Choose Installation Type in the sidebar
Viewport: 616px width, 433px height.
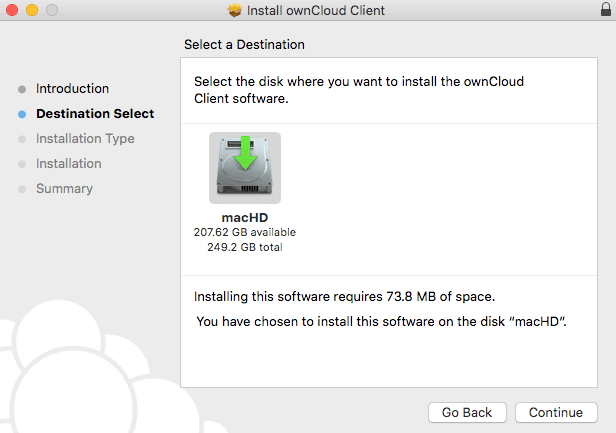coord(85,139)
